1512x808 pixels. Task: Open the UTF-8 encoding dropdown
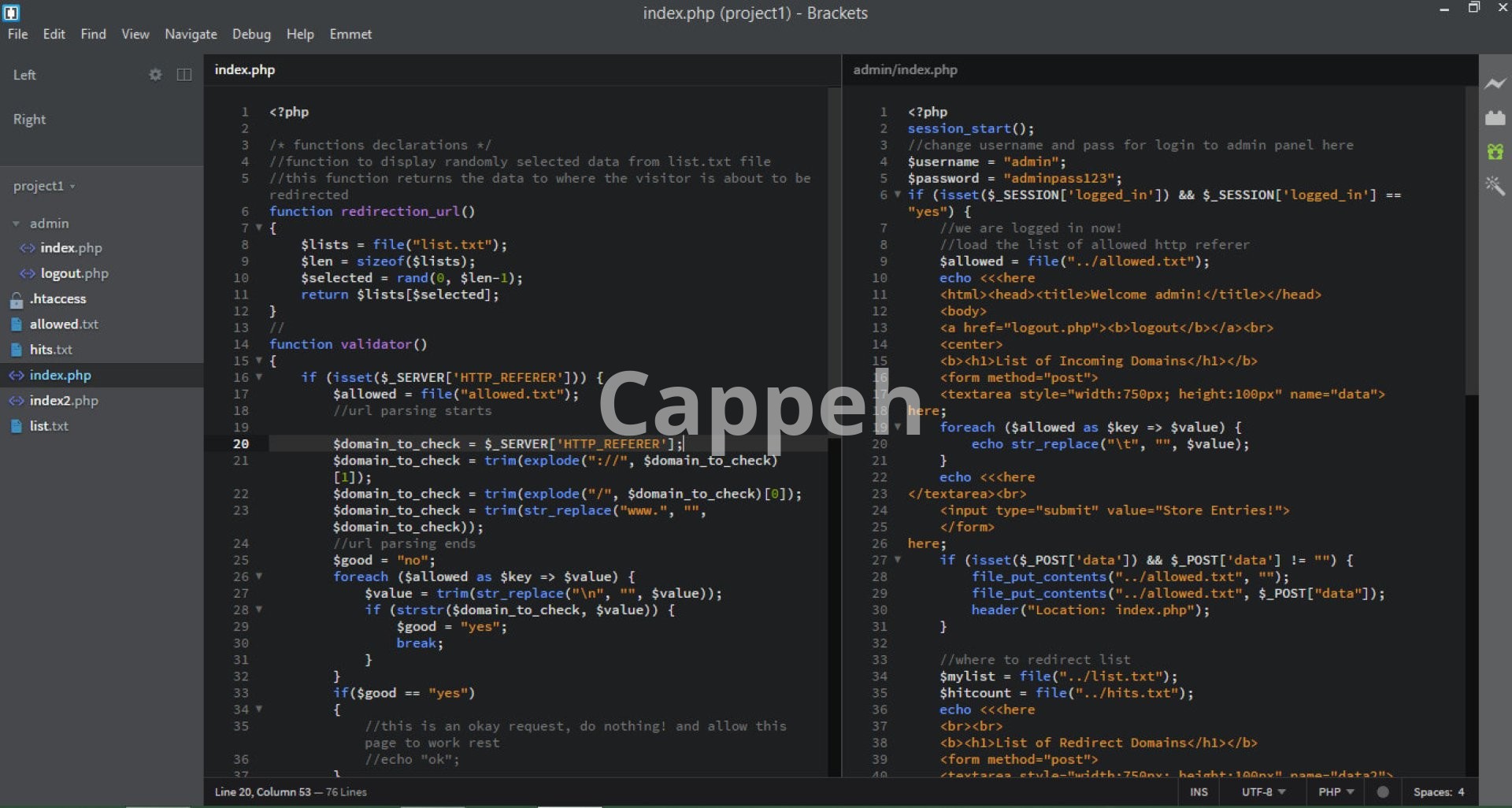(1263, 792)
